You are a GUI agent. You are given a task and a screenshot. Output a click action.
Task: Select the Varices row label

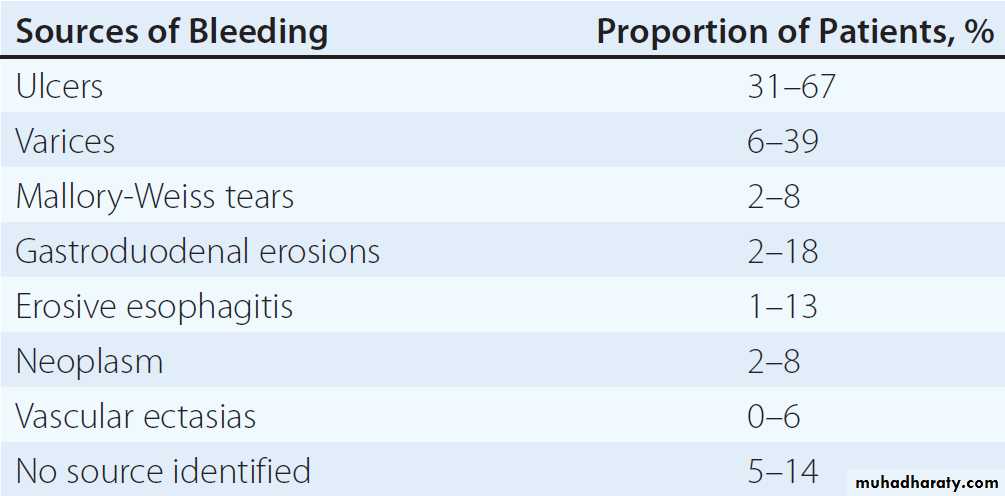click(x=65, y=142)
